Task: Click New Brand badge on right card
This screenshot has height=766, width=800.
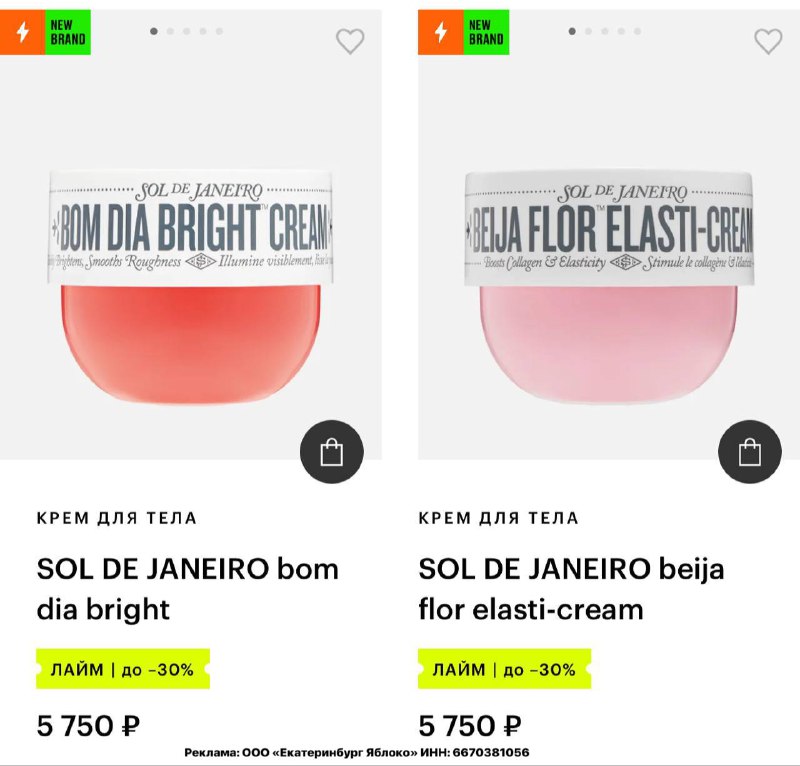Action: tap(486, 32)
